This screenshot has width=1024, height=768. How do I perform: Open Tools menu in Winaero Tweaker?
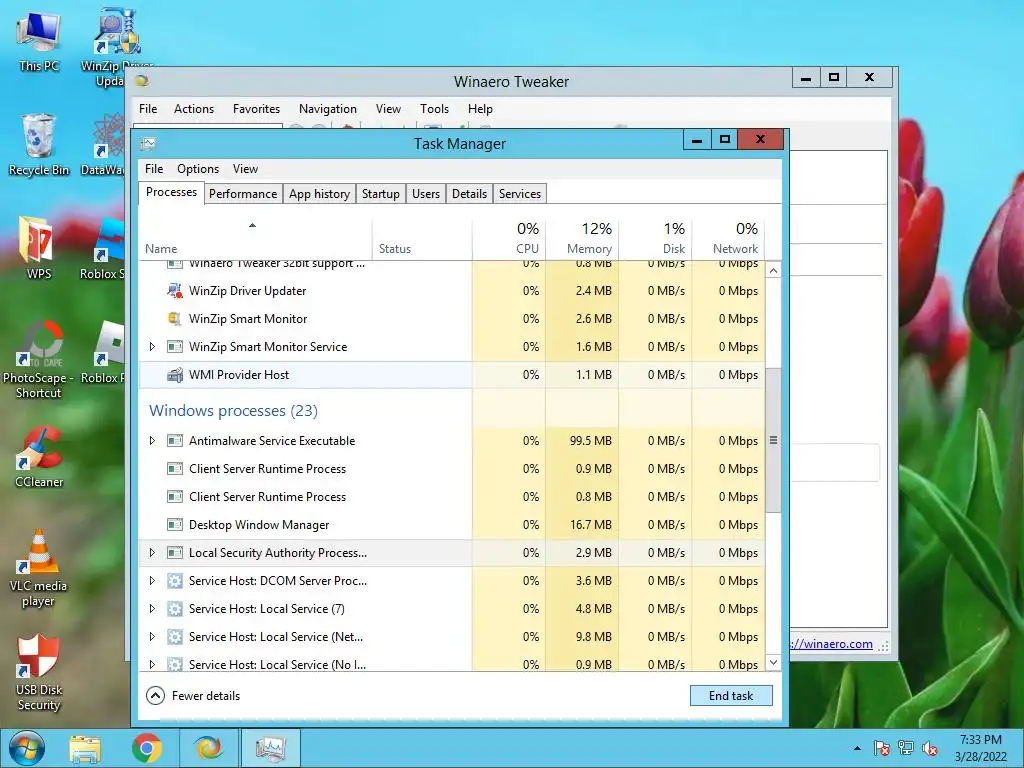point(434,109)
